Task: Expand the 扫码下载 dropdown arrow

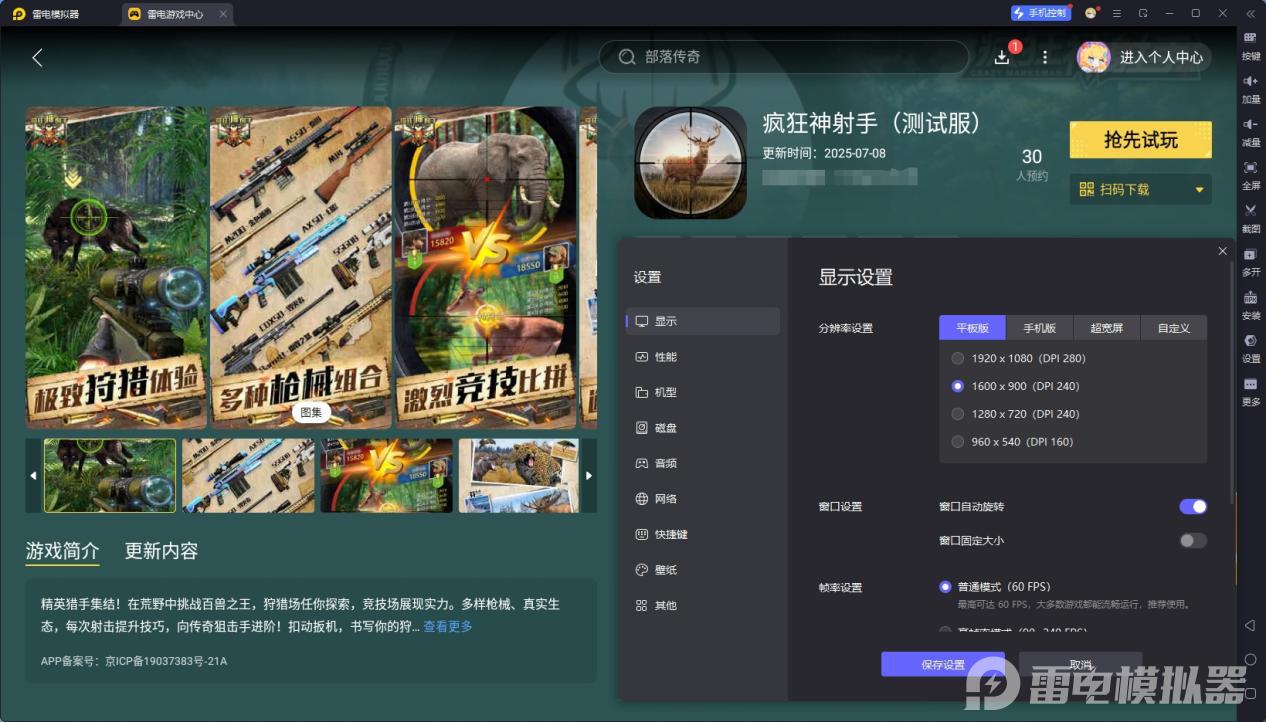Action: (x=1199, y=190)
